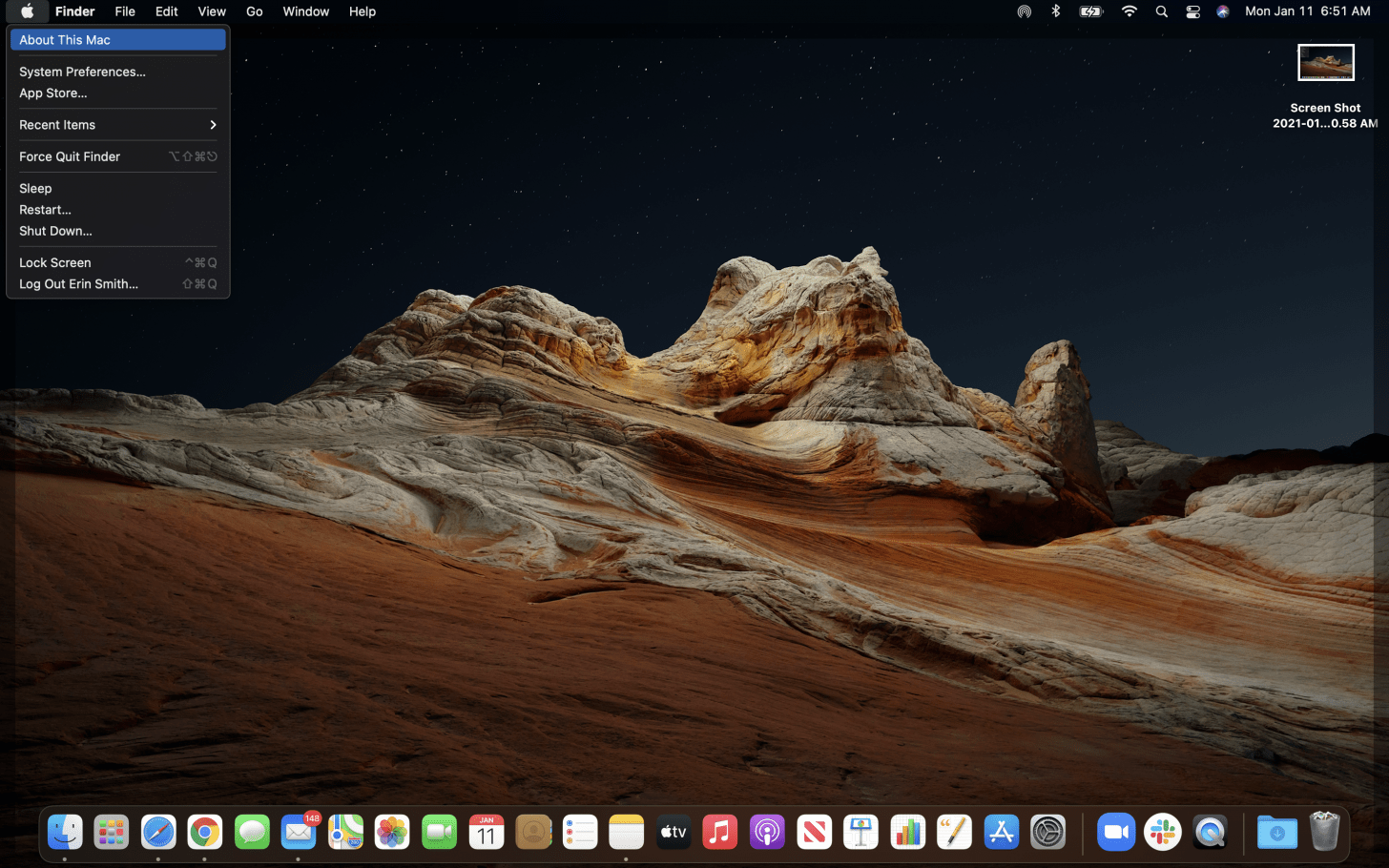Open Control Center in menu bar

(1192, 11)
